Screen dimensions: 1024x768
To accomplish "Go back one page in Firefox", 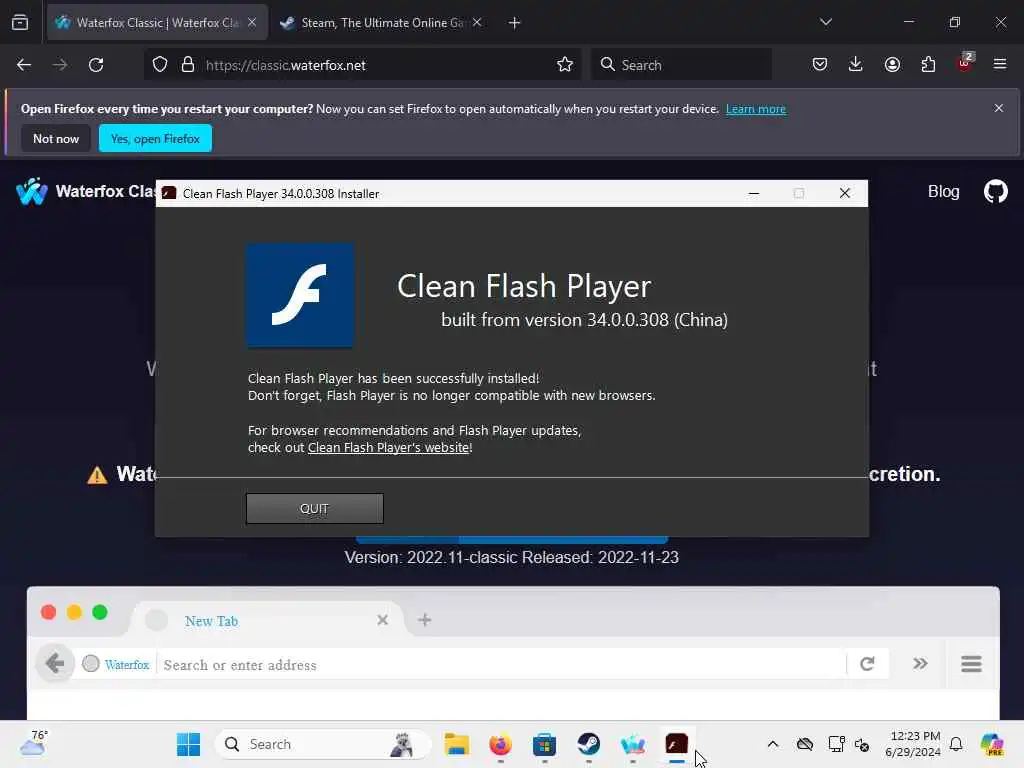I will 24,65.
